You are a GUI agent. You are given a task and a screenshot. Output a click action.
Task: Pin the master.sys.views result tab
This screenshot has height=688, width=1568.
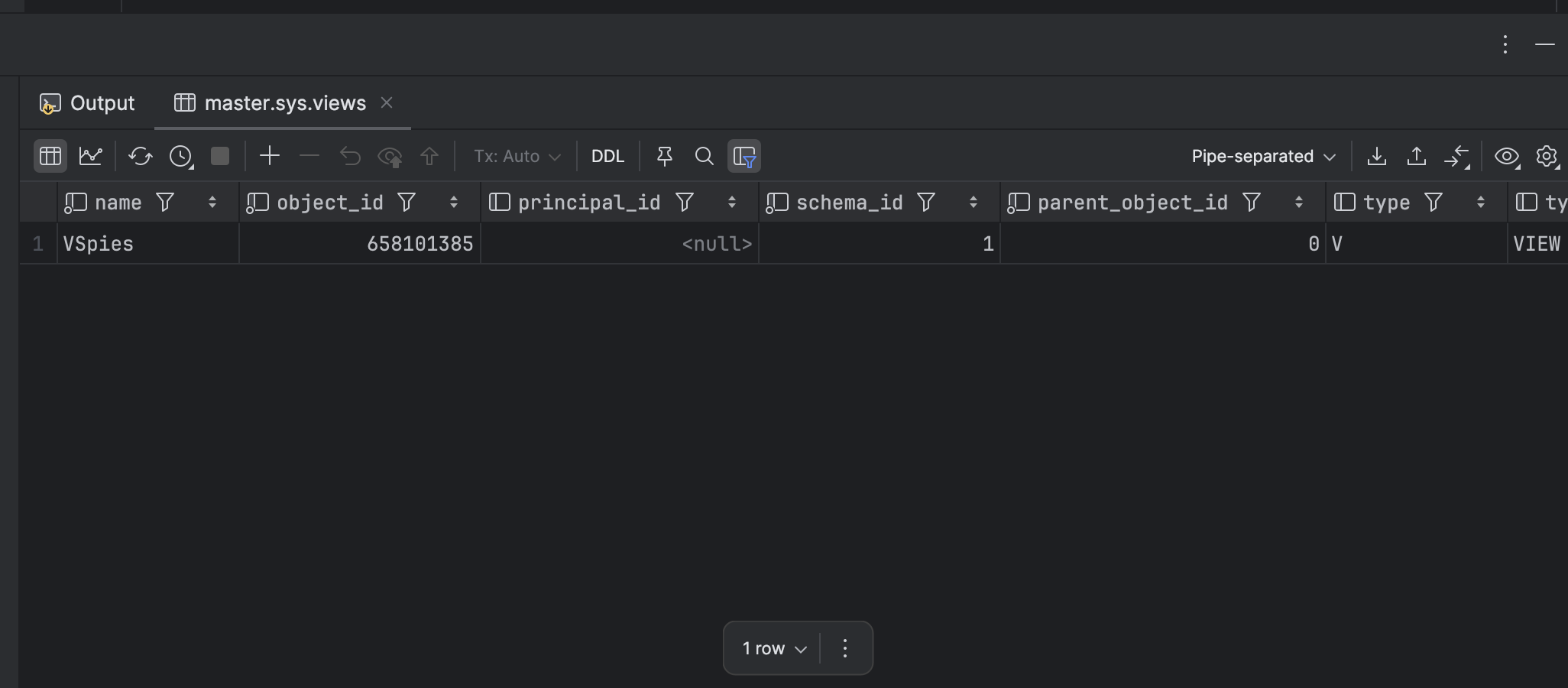[x=664, y=156]
